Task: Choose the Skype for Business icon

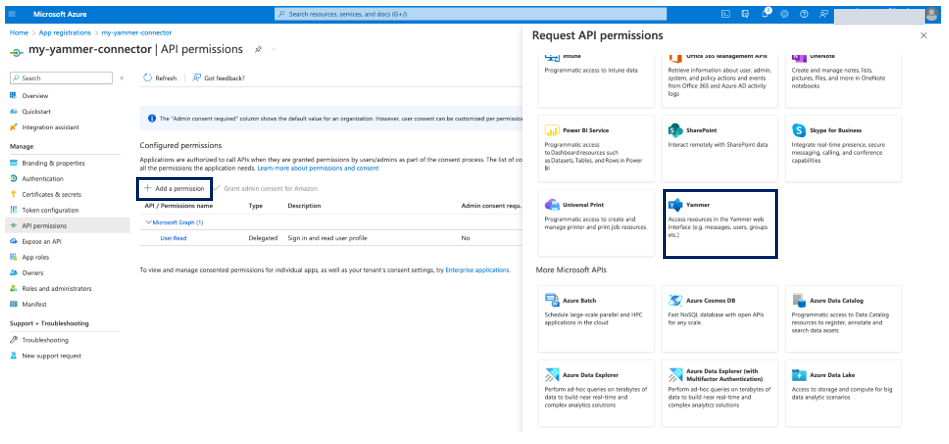Action: (x=799, y=130)
